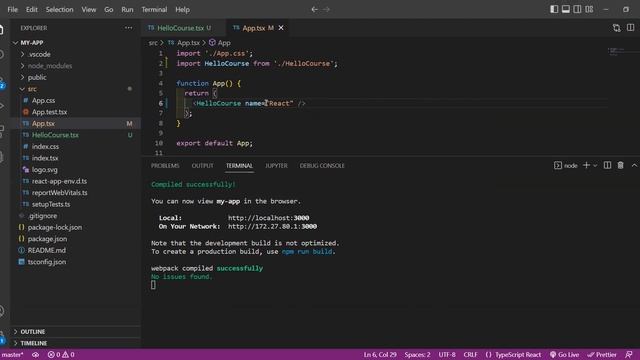Image resolution: width=640 pixels, height=360 pixels.
Task: Expand the node_modules folder
Action: (76, 66)
